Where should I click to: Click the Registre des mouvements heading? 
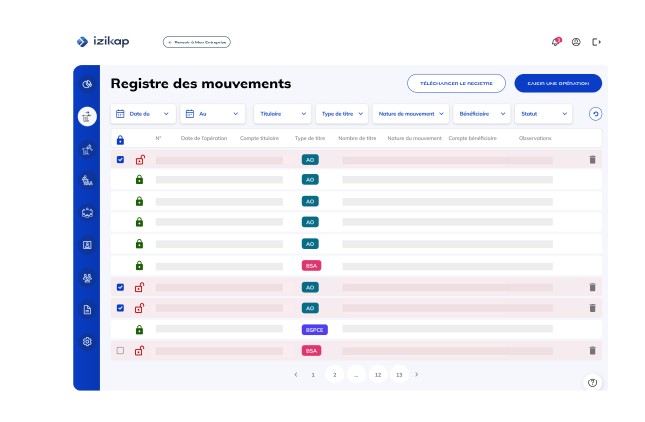(x=201, y=83)
